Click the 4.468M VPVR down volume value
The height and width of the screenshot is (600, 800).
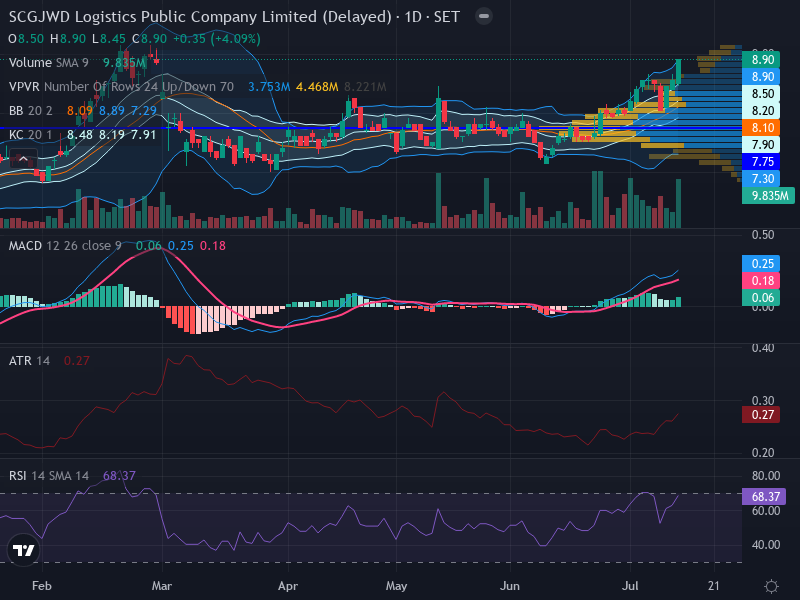317,87
